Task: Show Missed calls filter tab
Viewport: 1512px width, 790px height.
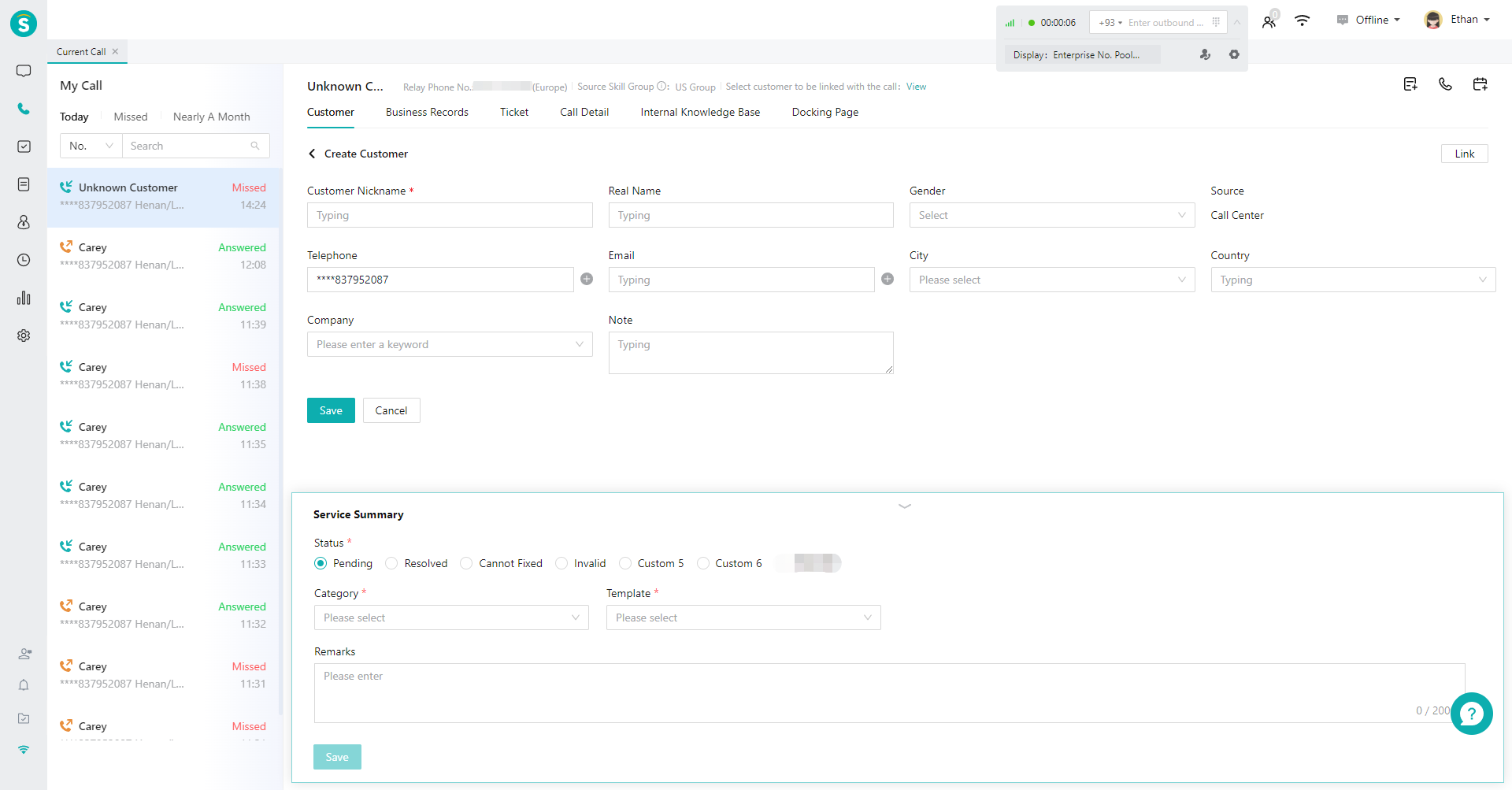Action: point(131,117)
